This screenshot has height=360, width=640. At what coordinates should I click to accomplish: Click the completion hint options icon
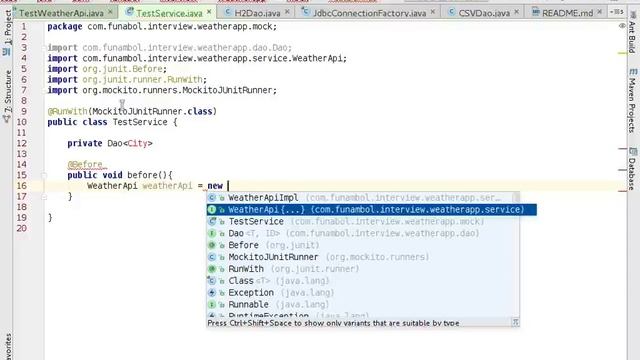[x=516, y=322]
